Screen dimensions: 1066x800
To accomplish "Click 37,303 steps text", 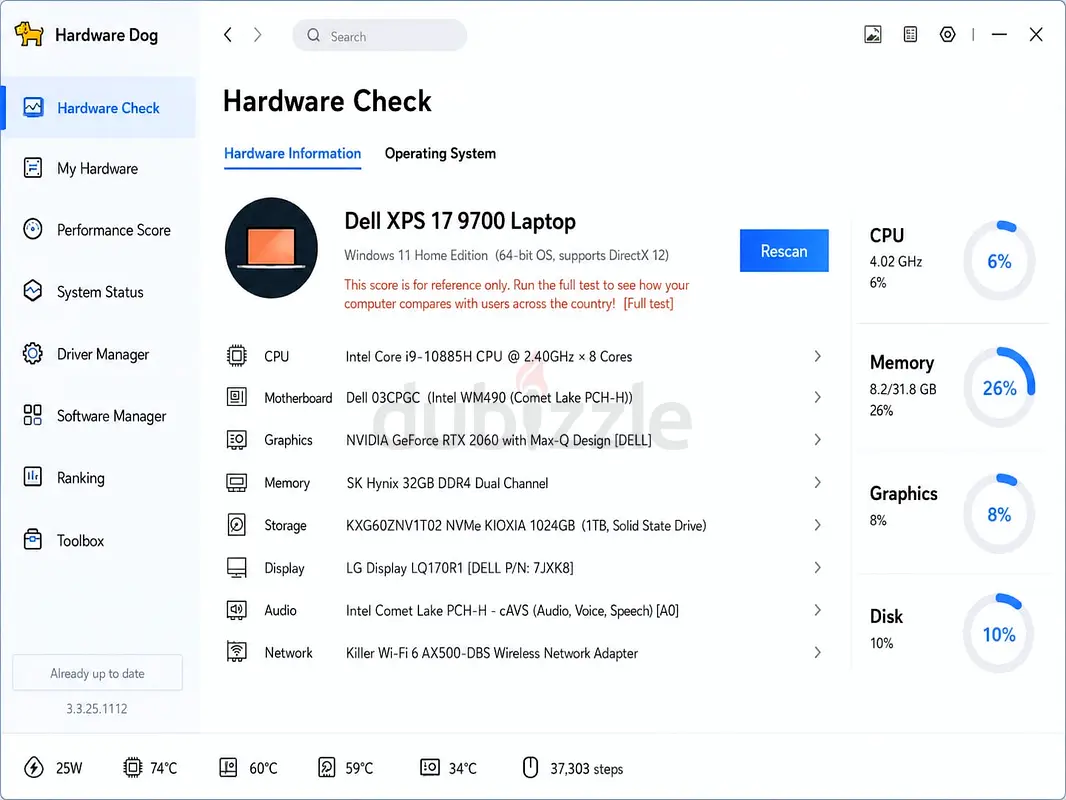I will click(x=587, y=768).
